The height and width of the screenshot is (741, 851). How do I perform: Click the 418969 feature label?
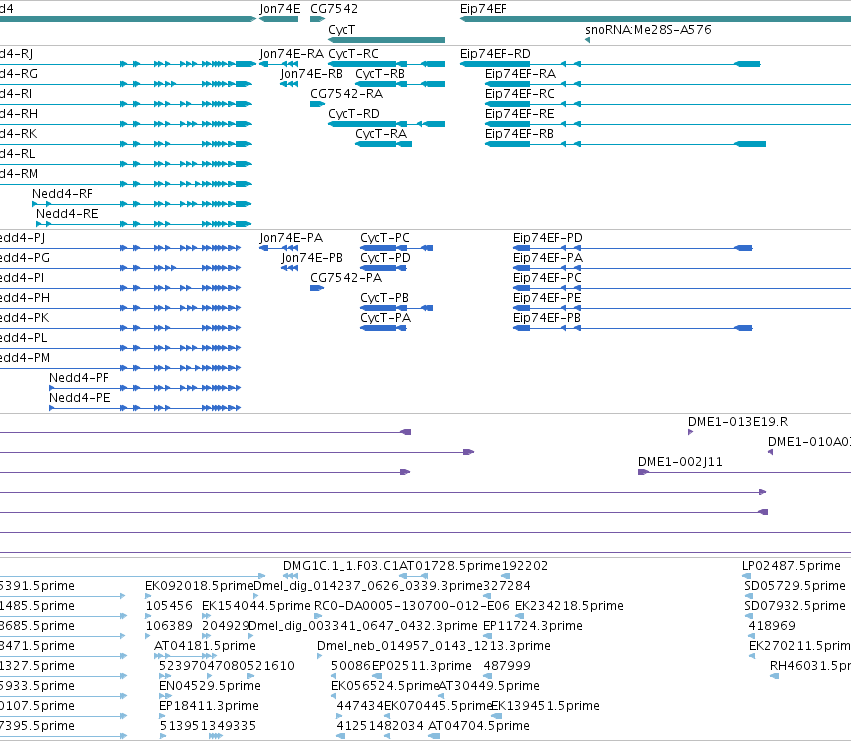coord(772,626)
